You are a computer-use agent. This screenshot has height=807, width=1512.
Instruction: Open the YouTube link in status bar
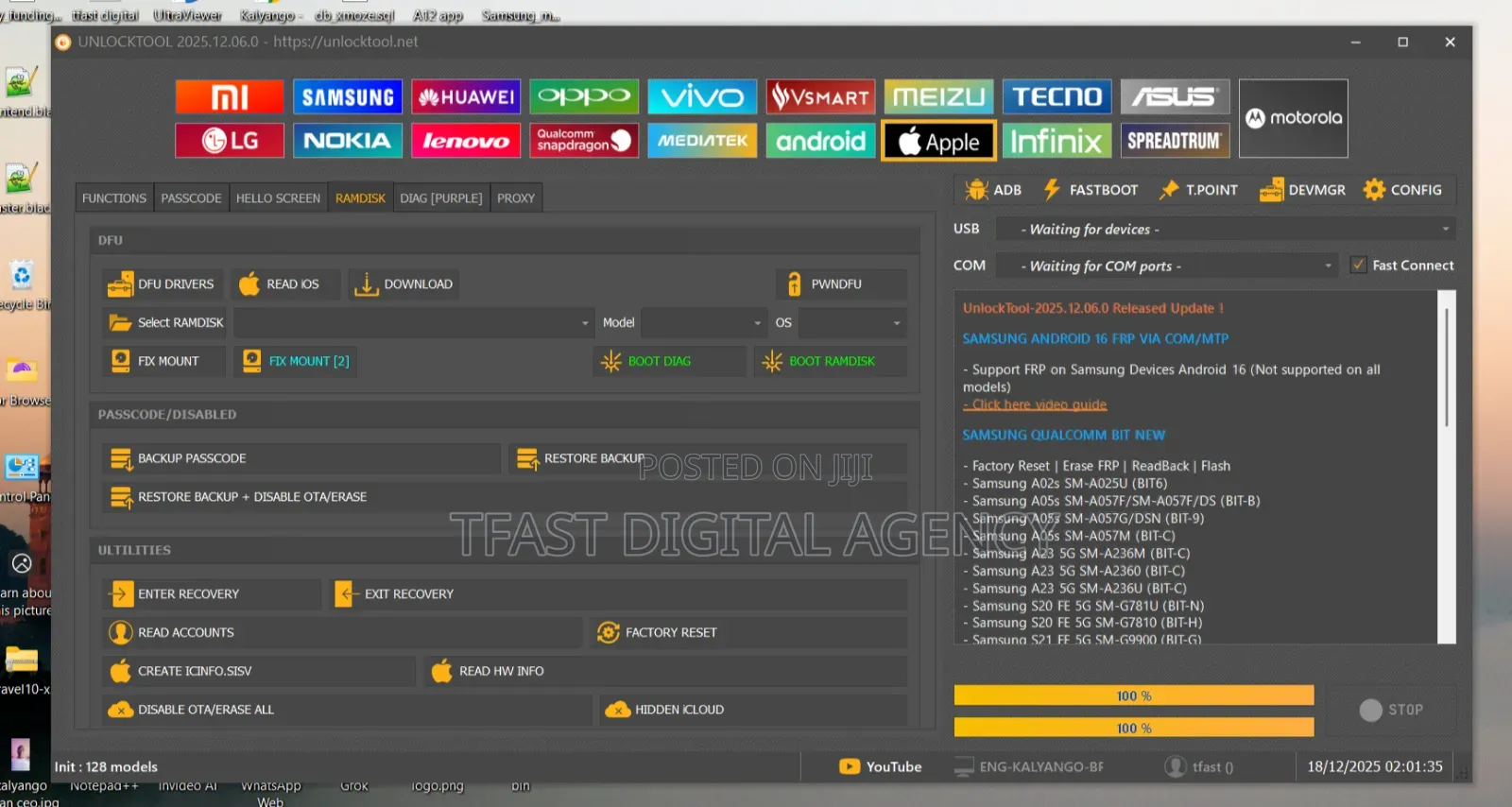click(880, 767)
